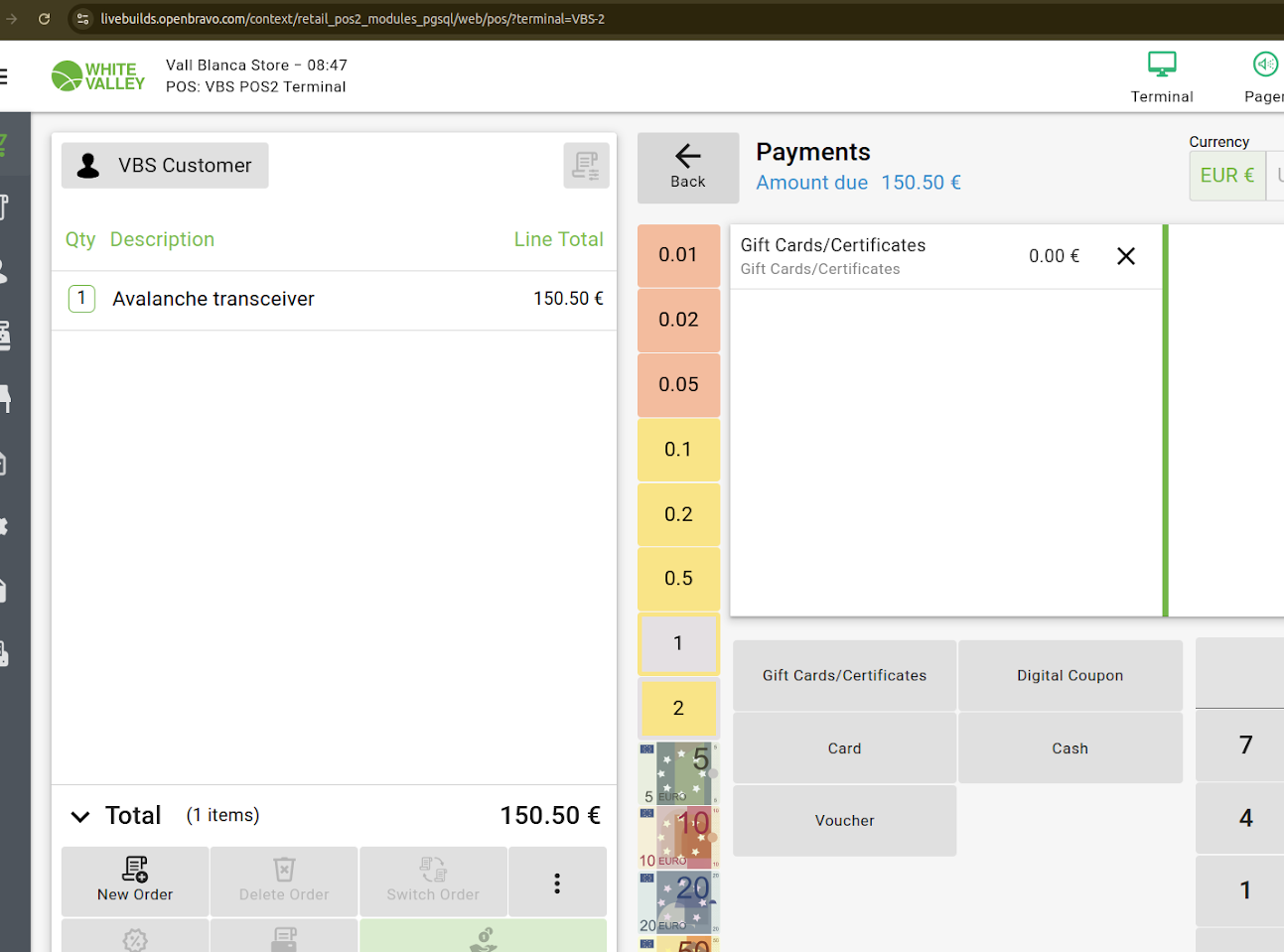Choose the Cash payment method

(x=1070, y=748)
